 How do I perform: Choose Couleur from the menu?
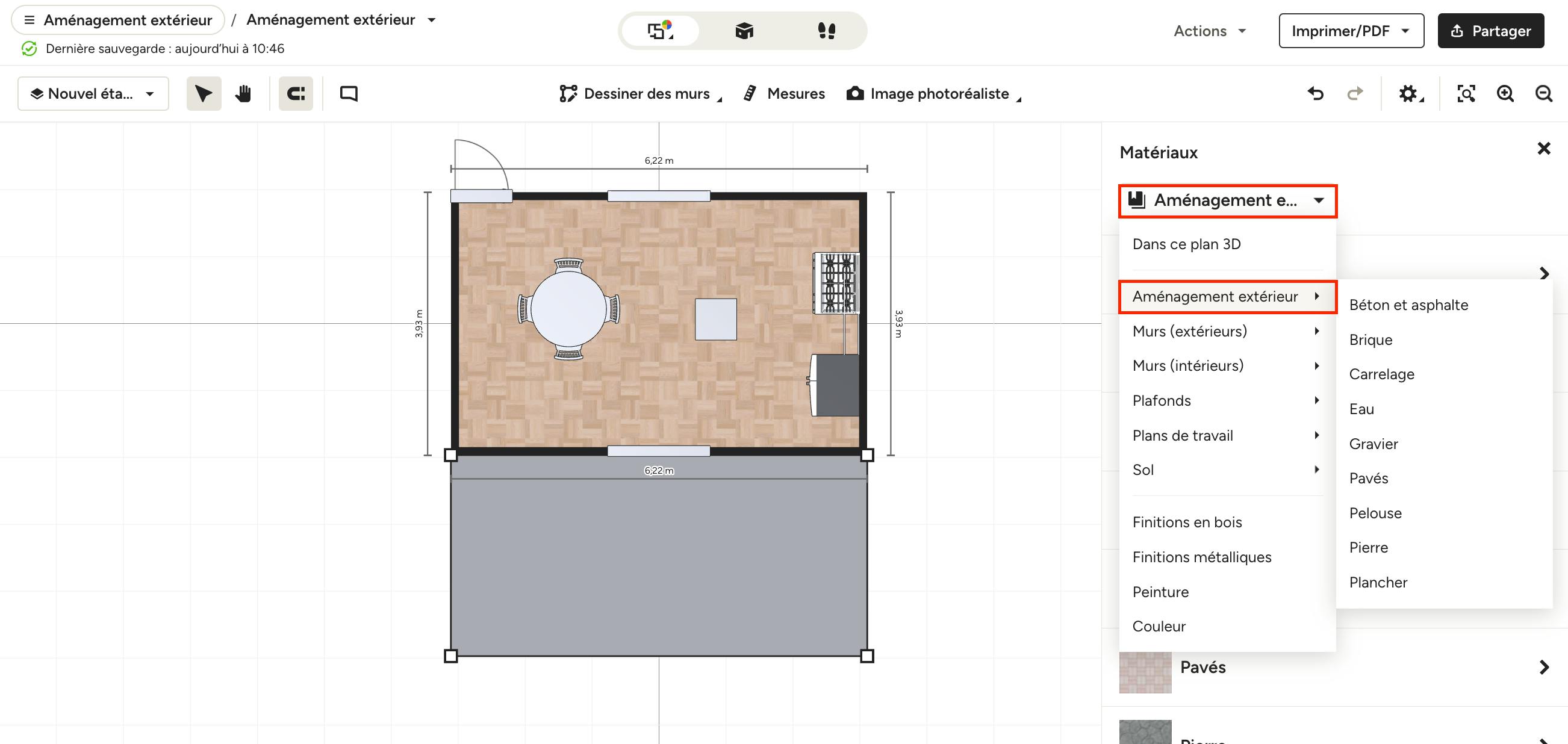point(1227,627)
